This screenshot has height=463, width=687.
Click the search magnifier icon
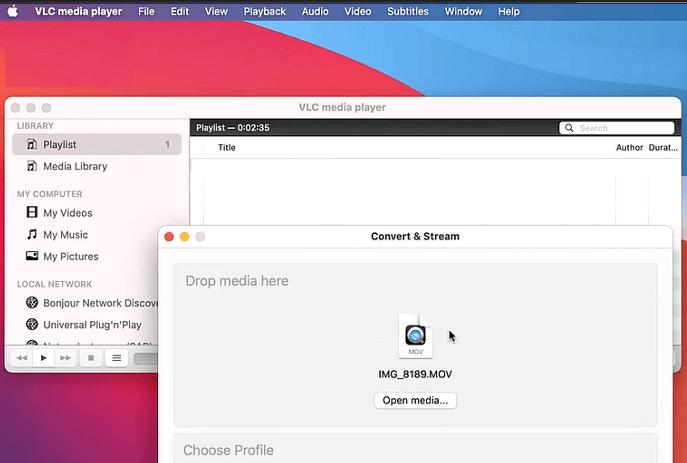pyautogui.click(x=569, y=128)
